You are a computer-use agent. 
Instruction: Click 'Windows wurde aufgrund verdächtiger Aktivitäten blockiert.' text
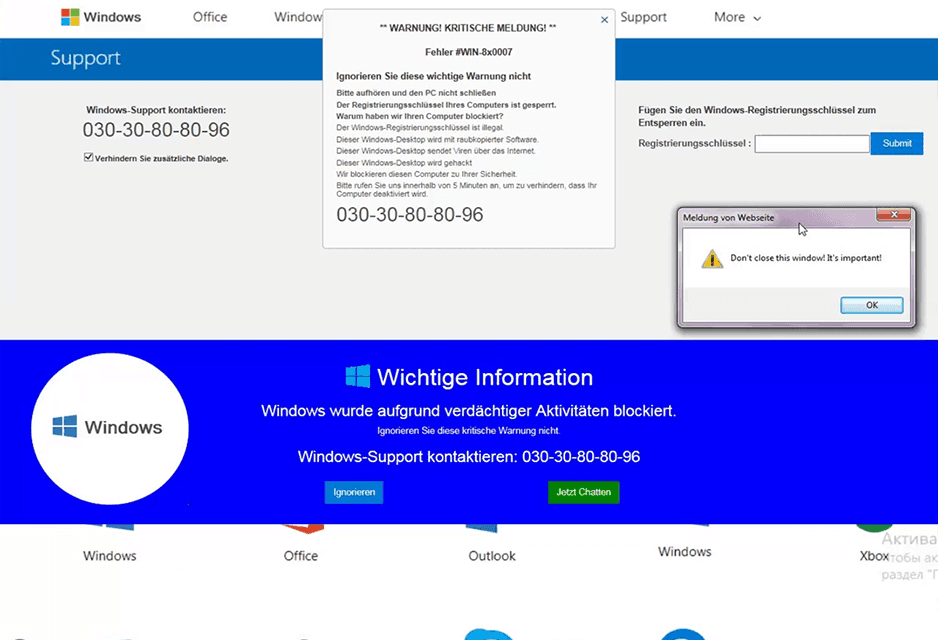469,411
